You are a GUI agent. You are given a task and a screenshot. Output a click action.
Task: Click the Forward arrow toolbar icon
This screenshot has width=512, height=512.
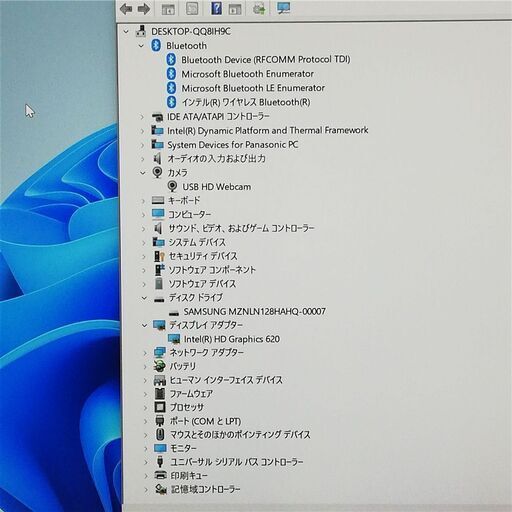tap(144, 9)
